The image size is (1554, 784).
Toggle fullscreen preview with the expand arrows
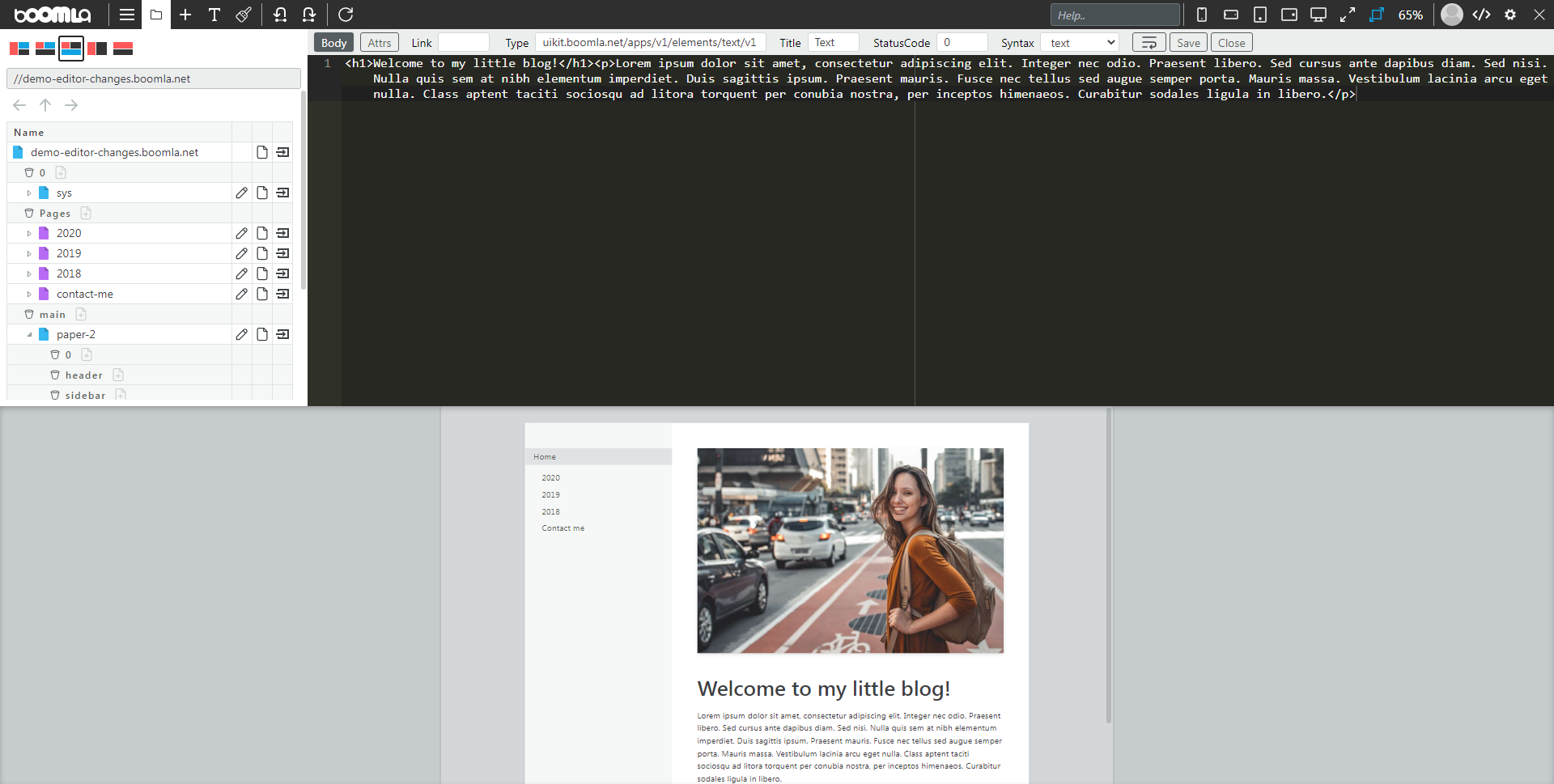click(x=1347, y=14)
